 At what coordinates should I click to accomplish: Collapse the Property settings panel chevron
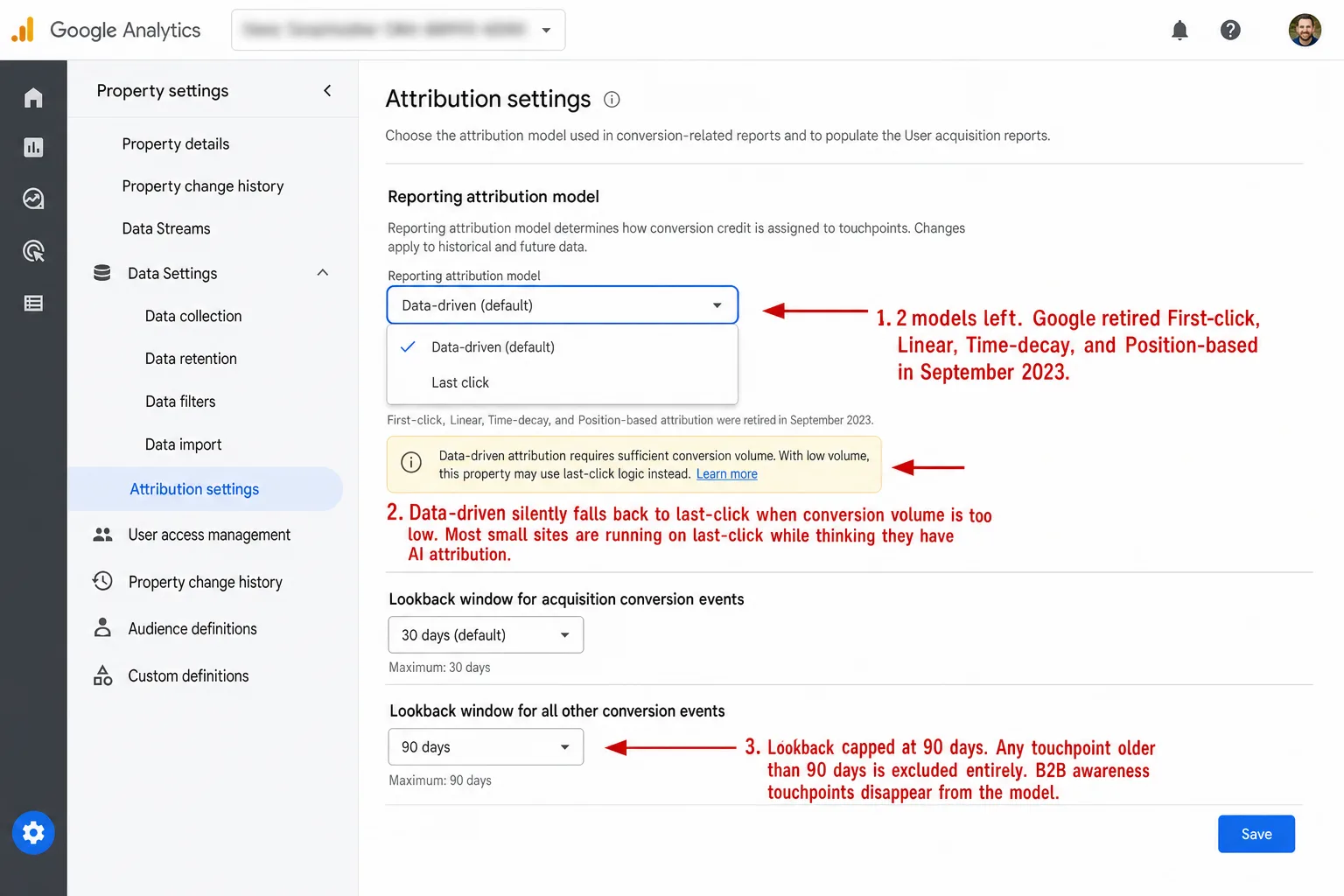coord(327,90)
